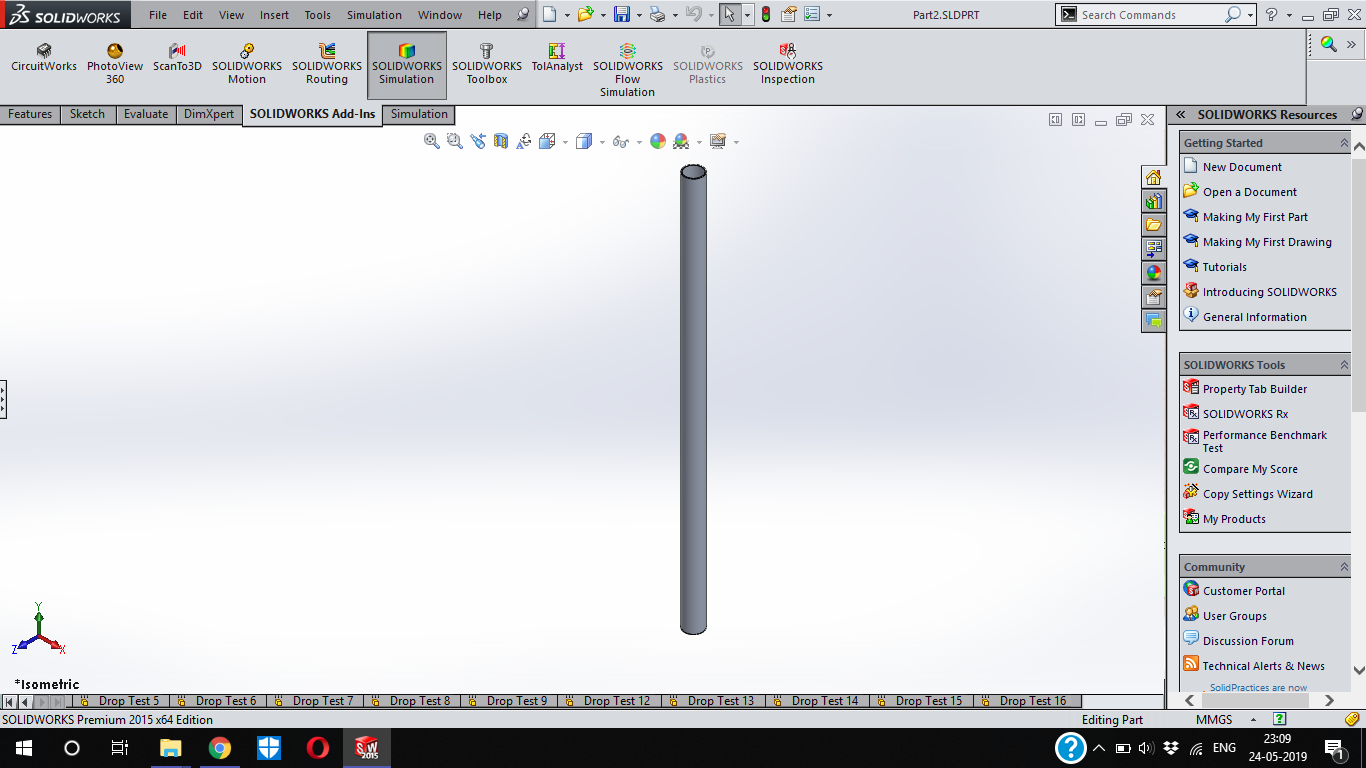Open Opera browser from the taskbar
The width and height of the screenshot is (1366, 768).
coord(318,748)
